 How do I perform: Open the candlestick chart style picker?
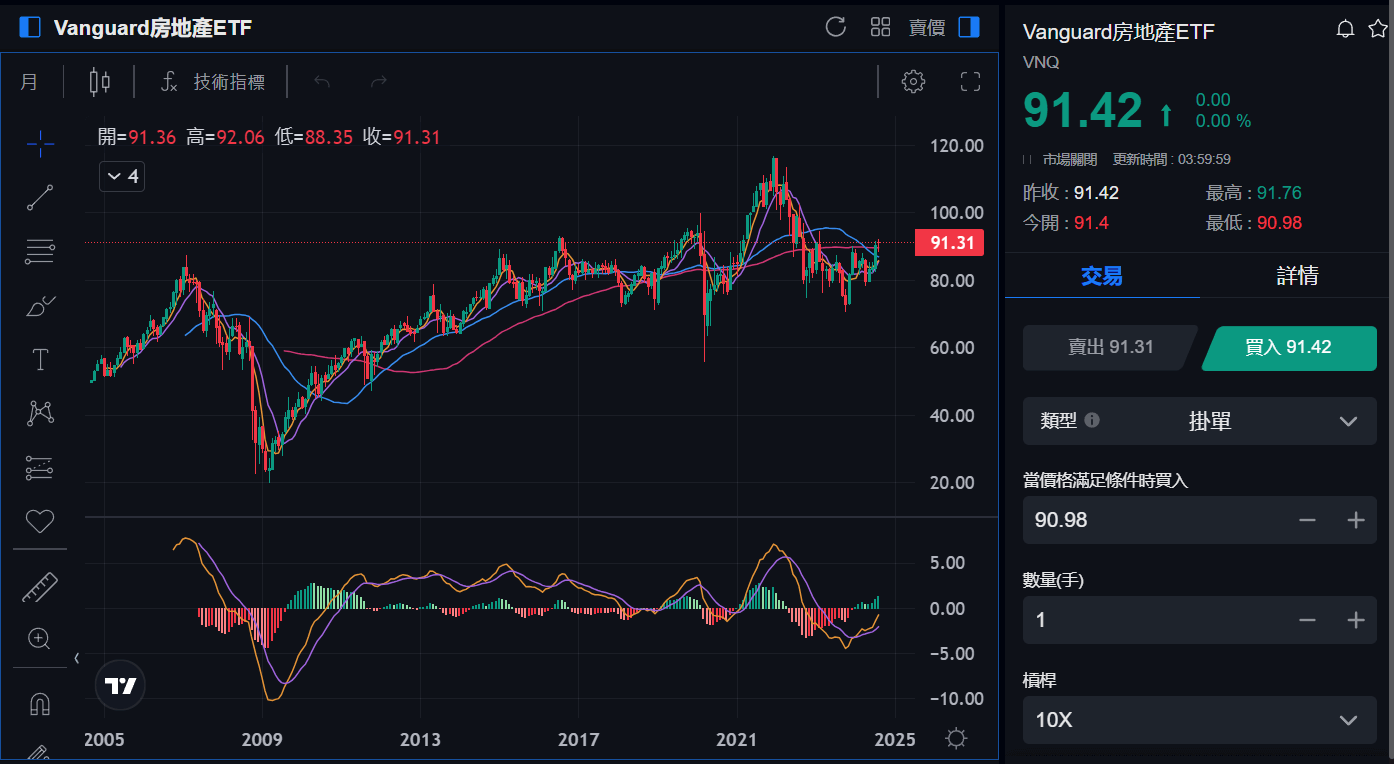99,82
